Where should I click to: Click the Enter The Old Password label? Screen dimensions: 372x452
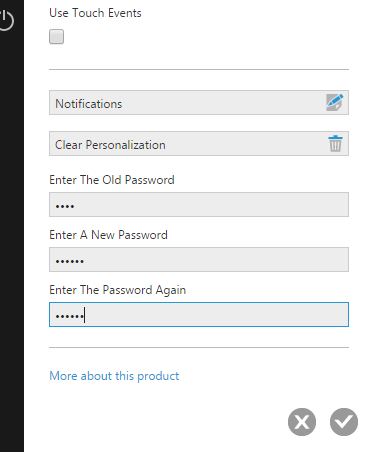(112, 180)
